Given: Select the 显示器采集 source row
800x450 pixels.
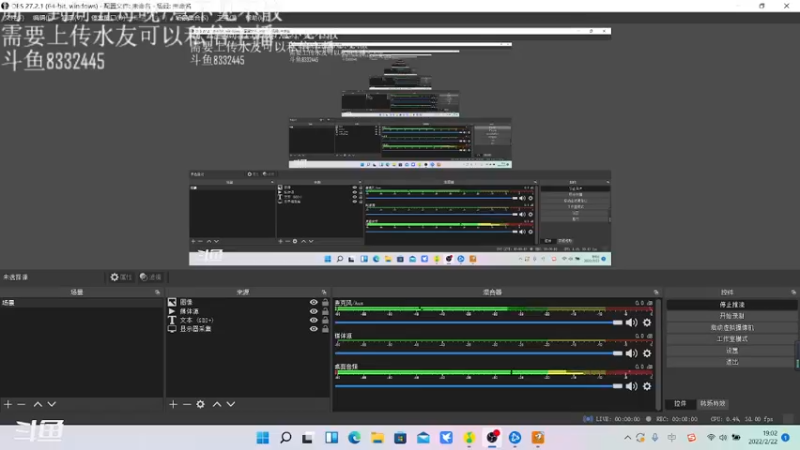Looking at the screenshot, I should (248, 329).
